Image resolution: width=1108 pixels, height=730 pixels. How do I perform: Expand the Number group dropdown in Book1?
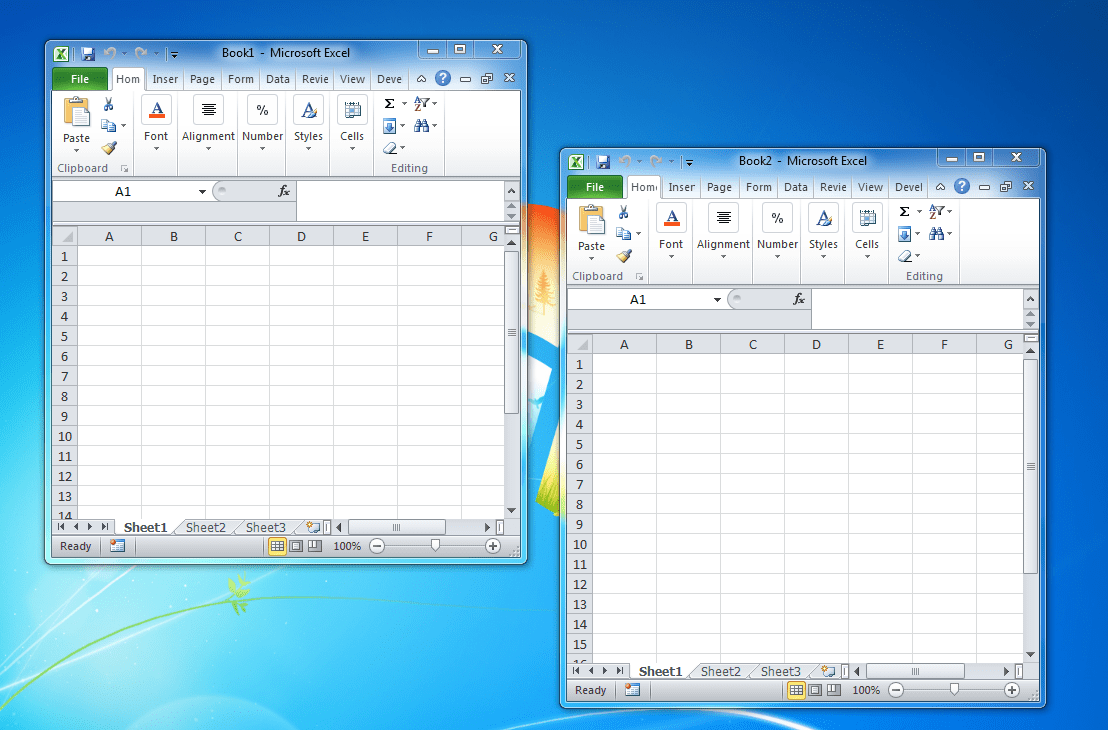262,150
